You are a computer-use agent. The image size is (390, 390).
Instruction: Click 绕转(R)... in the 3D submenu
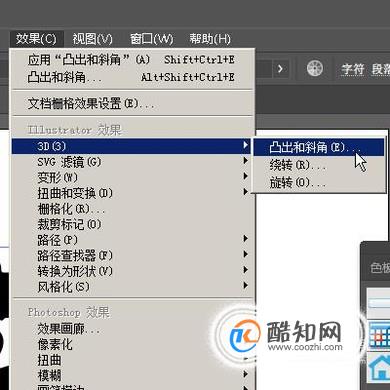coord(319,165)
